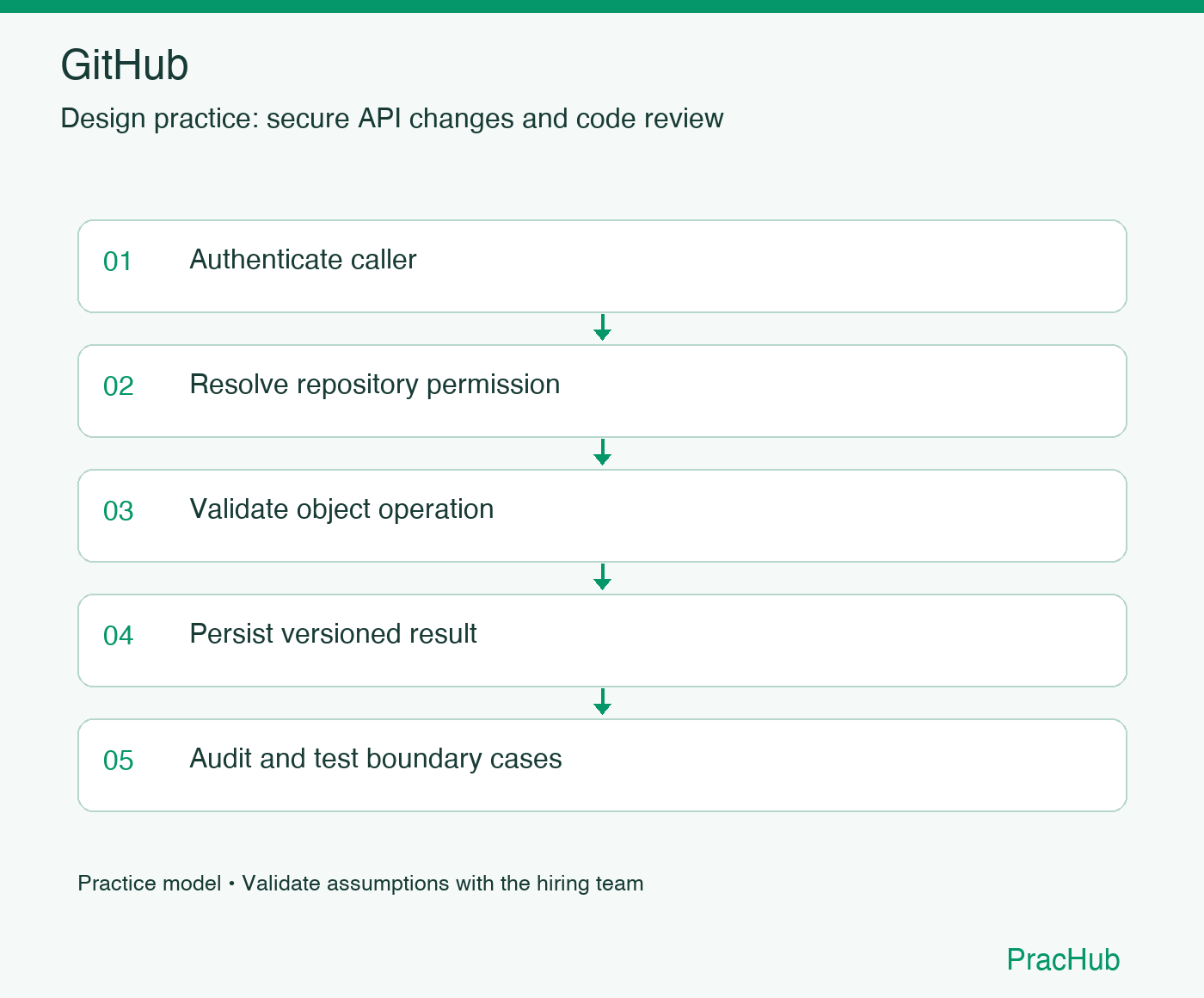Viewport: 1204px width, 998px height.
Task: Click the PracHub brand label
Action: (1063, 960)
